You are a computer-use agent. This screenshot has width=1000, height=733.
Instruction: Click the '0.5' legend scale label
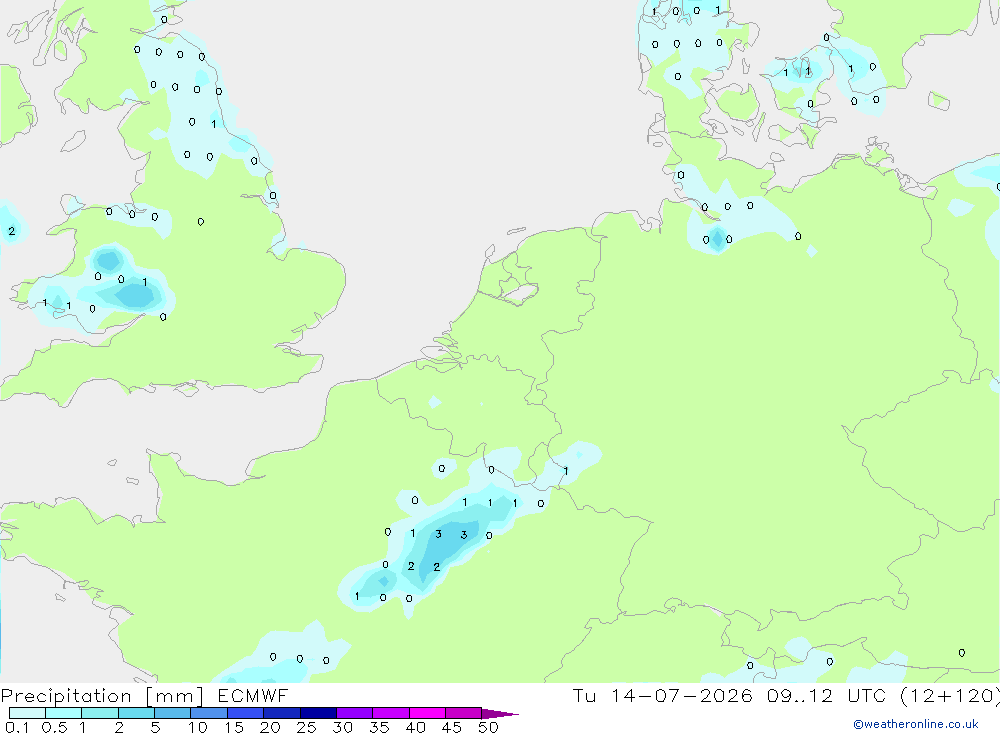click(x=54, y=727)
